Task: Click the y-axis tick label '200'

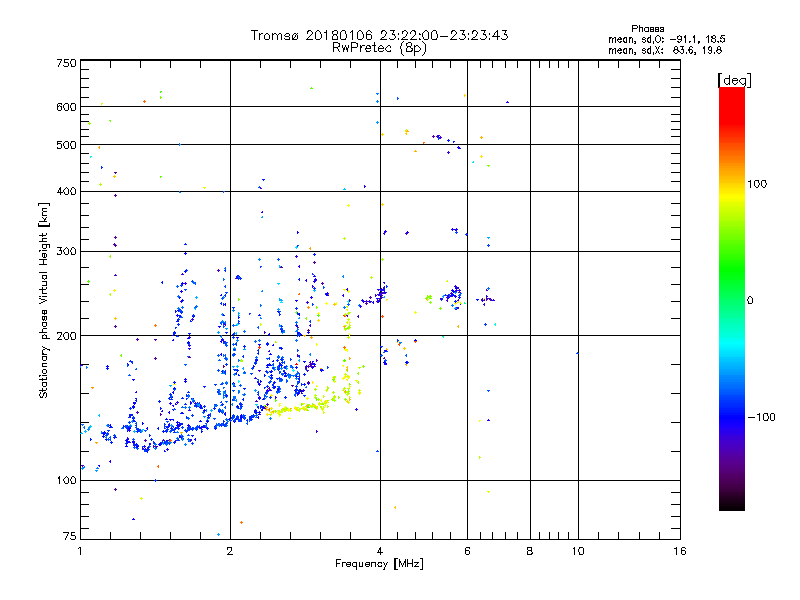Action: [x=66, y=336]
